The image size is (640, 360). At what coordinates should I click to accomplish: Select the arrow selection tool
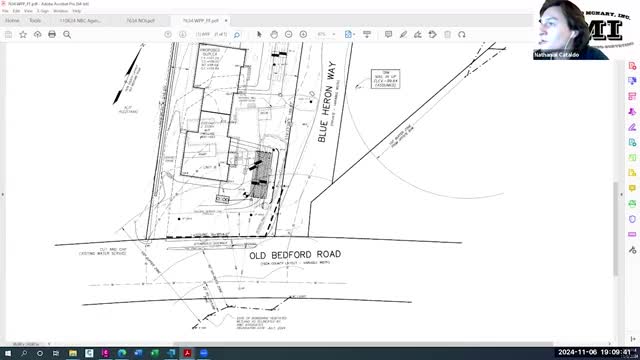pyautogui.click(x=259, y=35)
